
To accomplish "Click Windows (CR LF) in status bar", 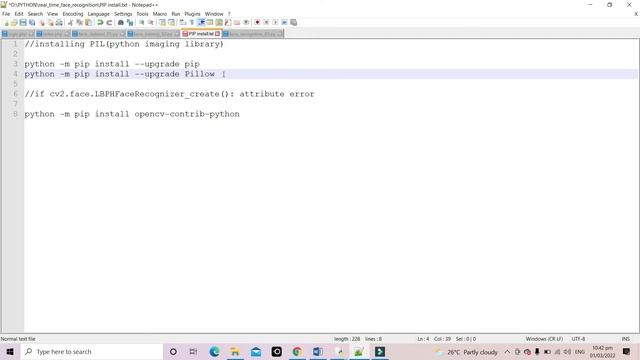I will click(x=544, y=339).
